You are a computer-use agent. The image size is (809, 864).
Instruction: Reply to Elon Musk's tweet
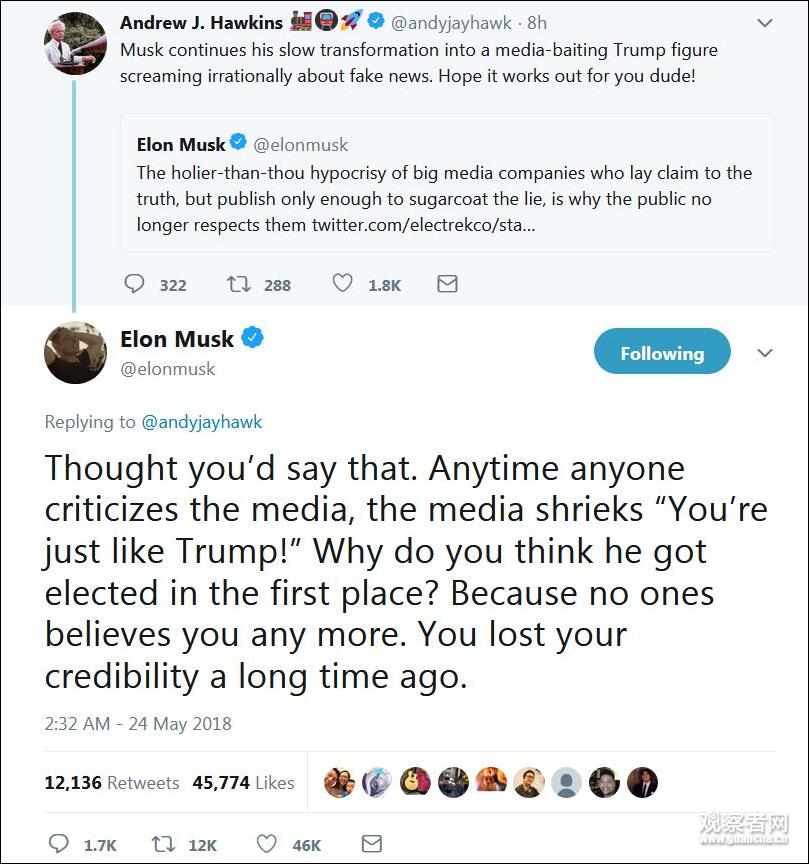click(60, 844)
